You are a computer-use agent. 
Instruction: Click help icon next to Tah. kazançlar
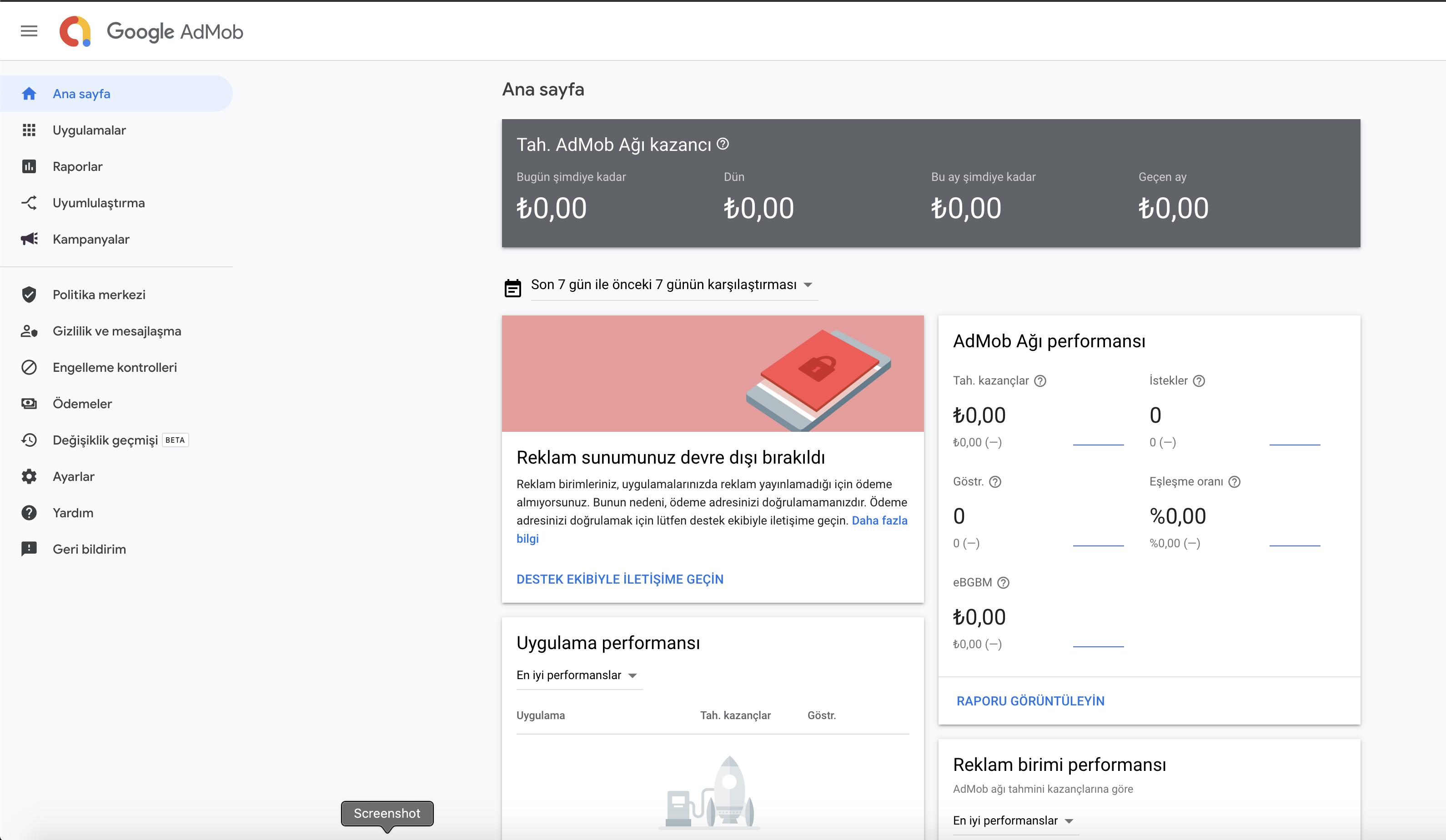(x=1040, y=381)
